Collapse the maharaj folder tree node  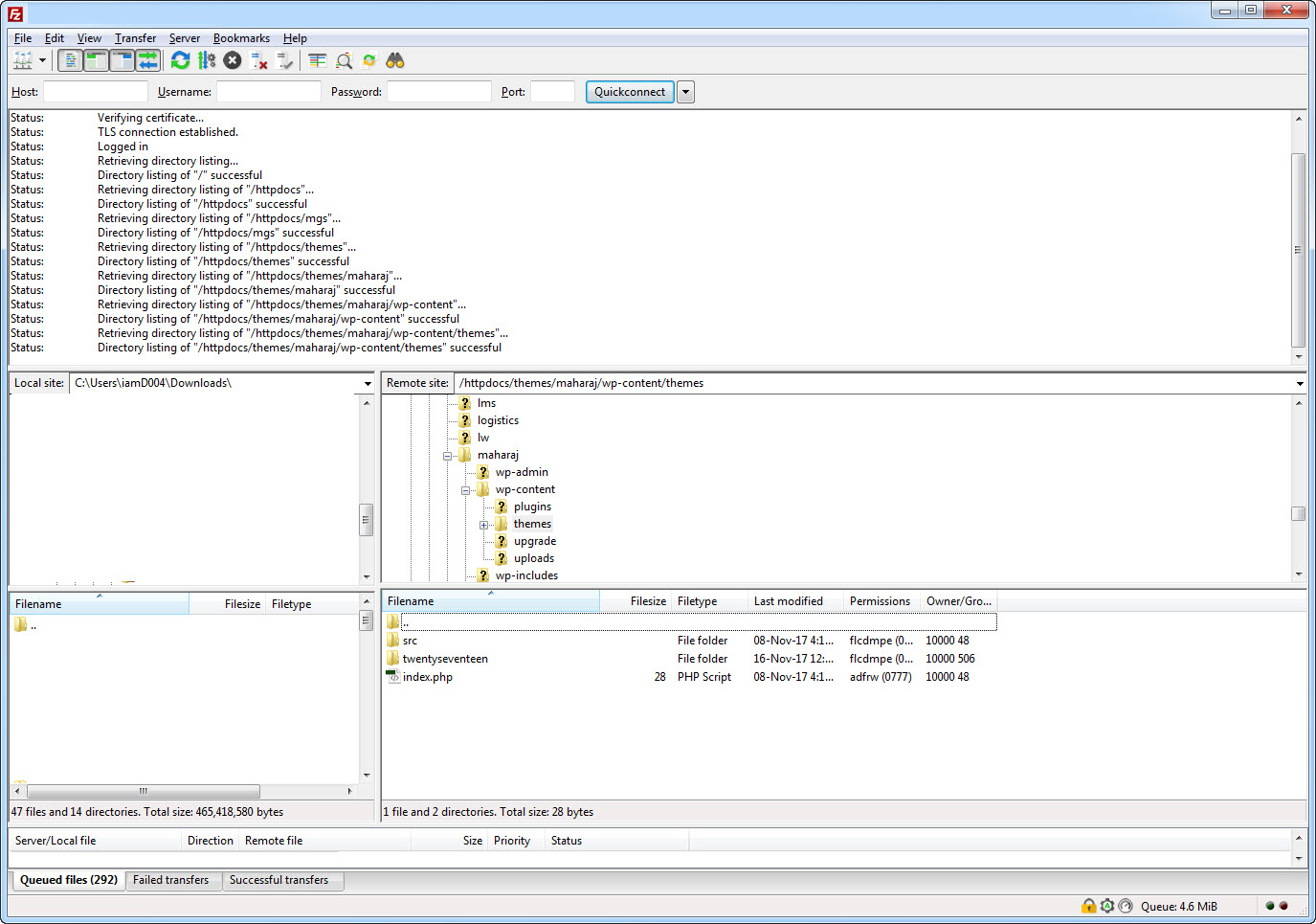(447, 456)
